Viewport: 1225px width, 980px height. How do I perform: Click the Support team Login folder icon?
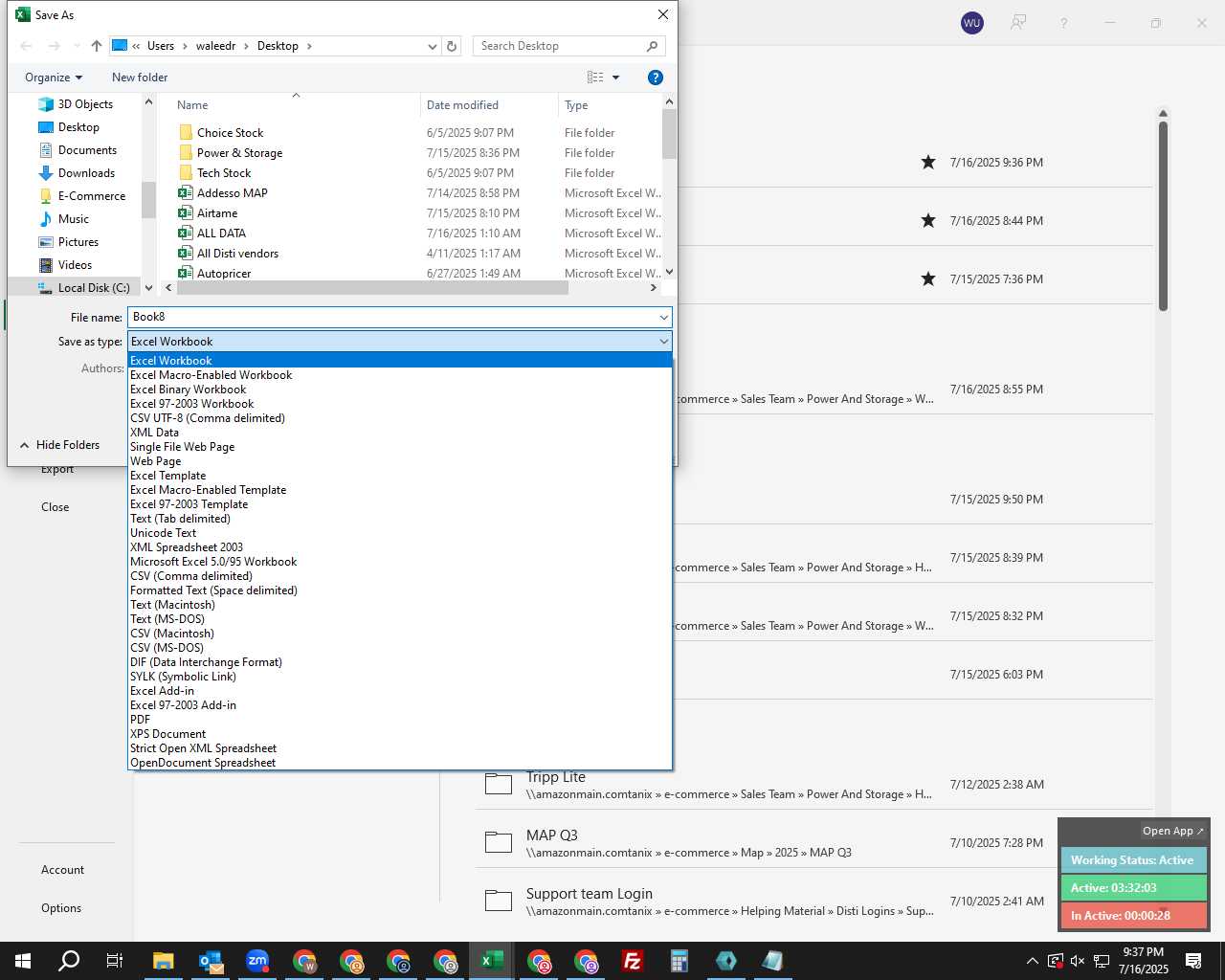tap(499, 901)
